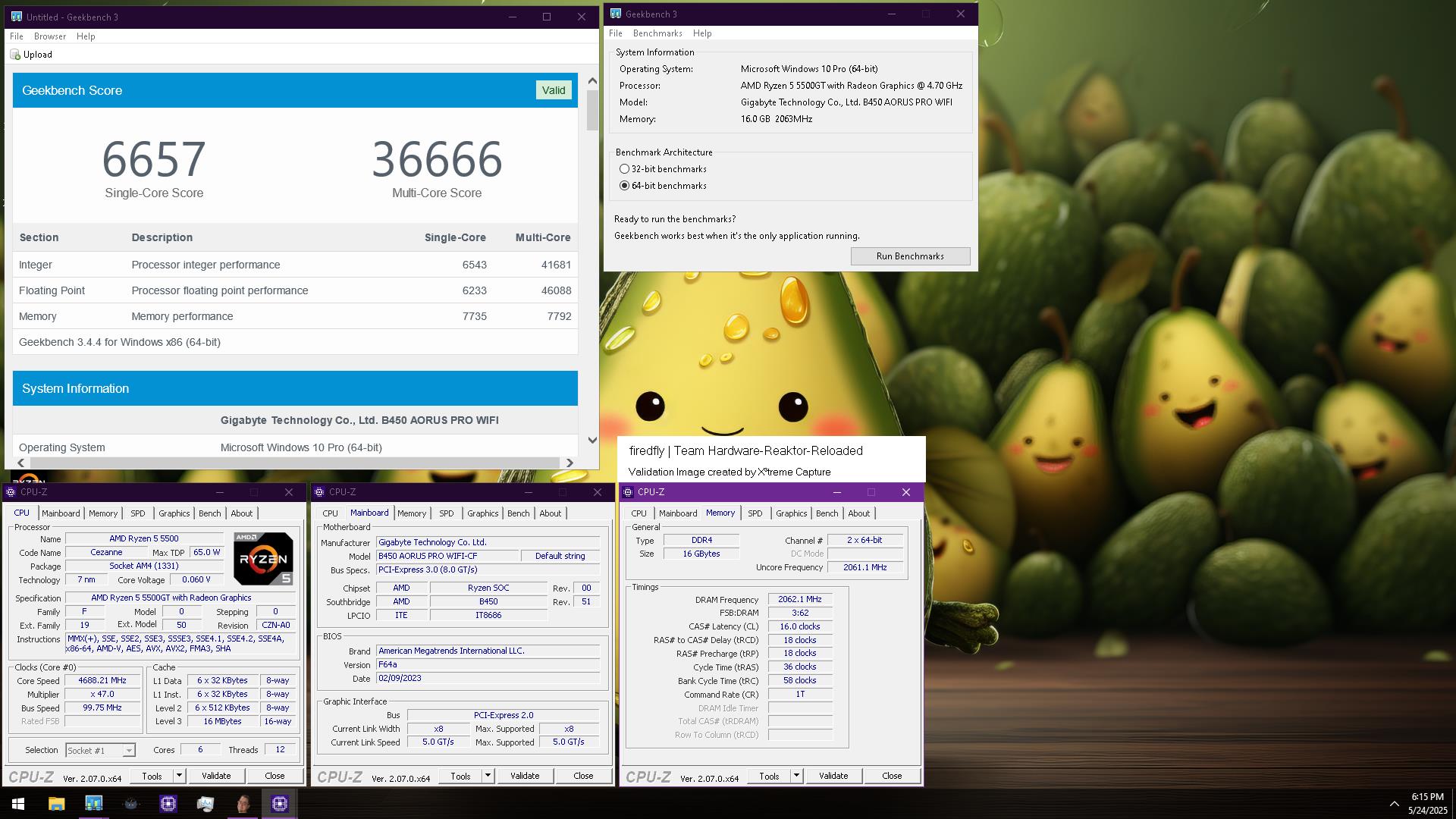
Task: Click the Mainboard CPU-Z window title icon
Action: point(319,492)
